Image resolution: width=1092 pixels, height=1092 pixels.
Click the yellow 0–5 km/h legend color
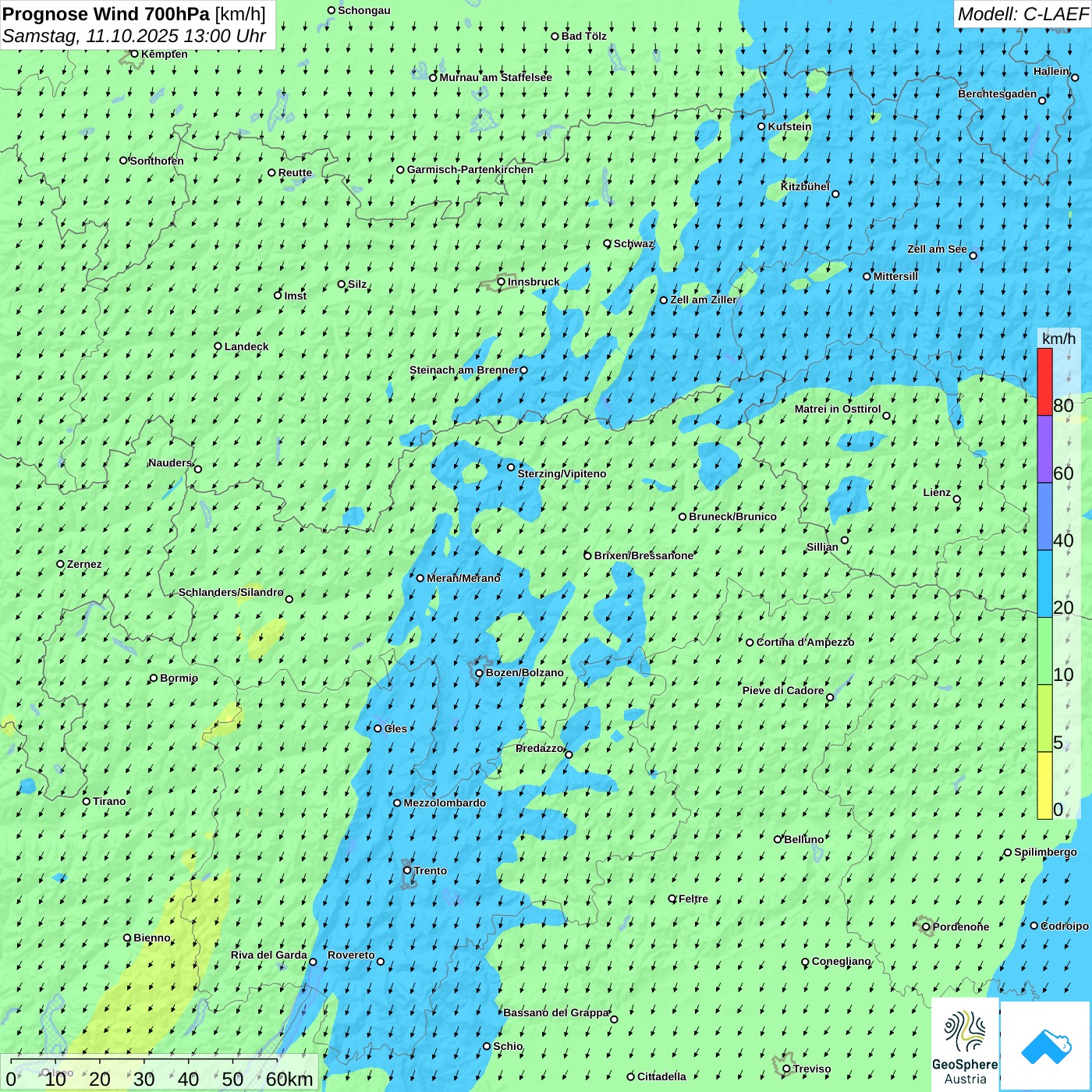[x=1044, y=785]
